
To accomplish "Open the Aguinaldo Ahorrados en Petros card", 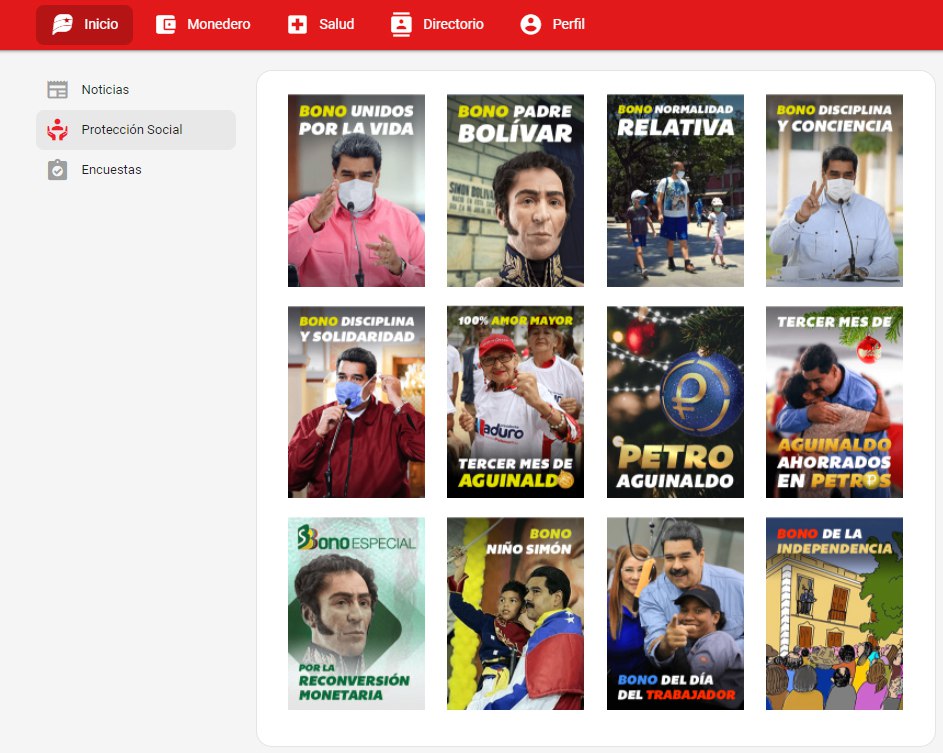I will point(834,402).
